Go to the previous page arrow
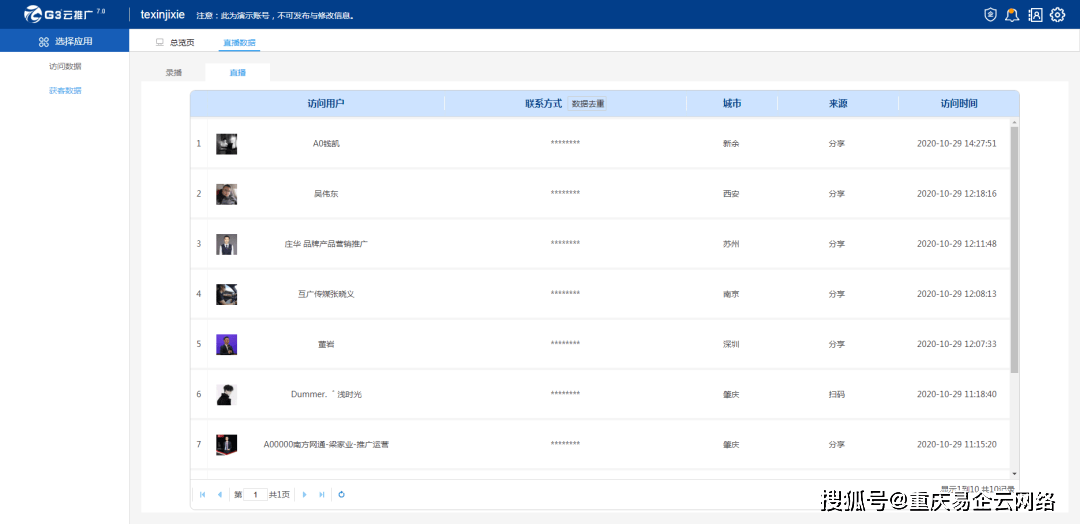Screen dimensions: 1080x524 pos(220,494)
